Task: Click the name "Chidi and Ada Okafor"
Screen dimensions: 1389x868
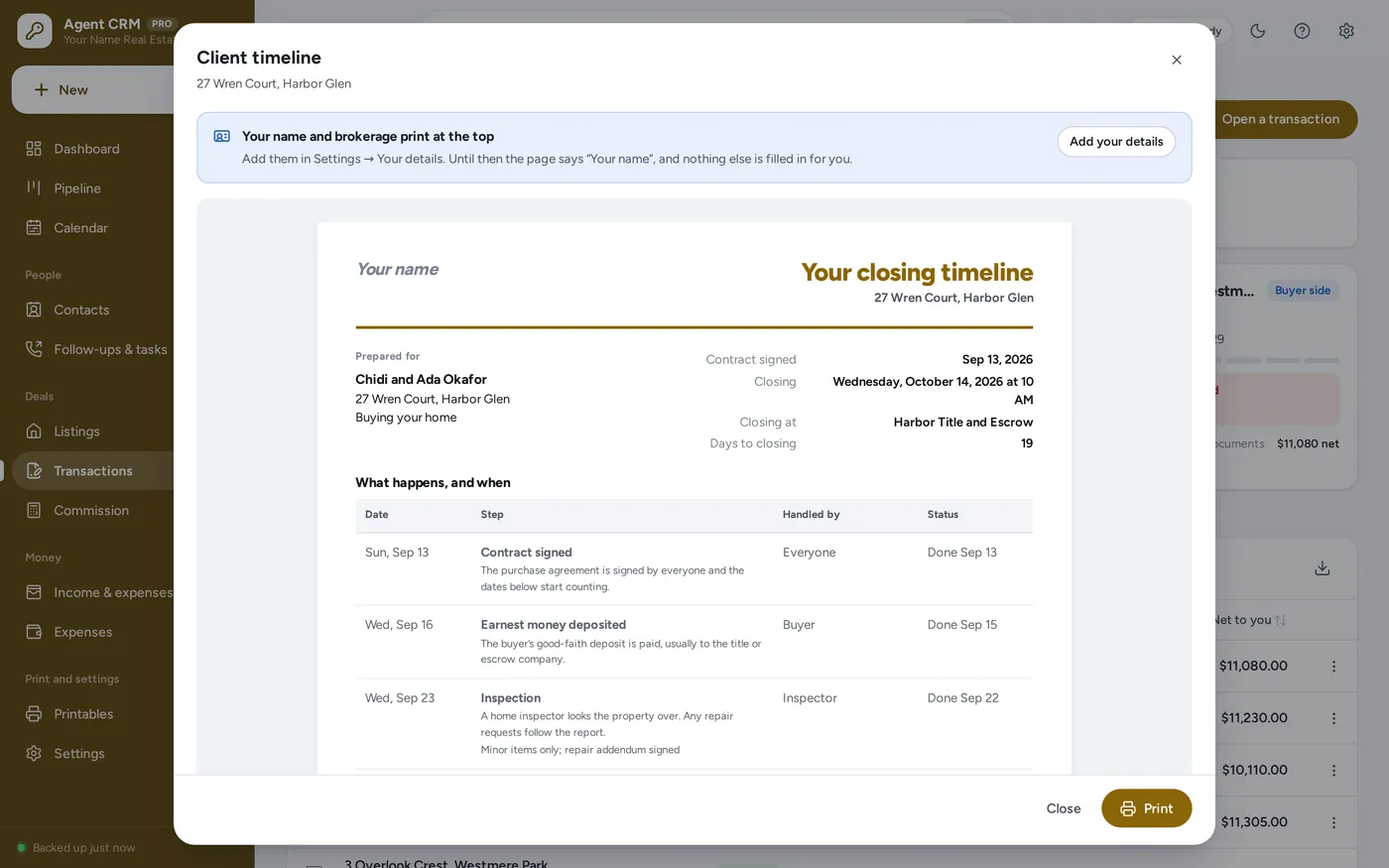Action: 421,380
